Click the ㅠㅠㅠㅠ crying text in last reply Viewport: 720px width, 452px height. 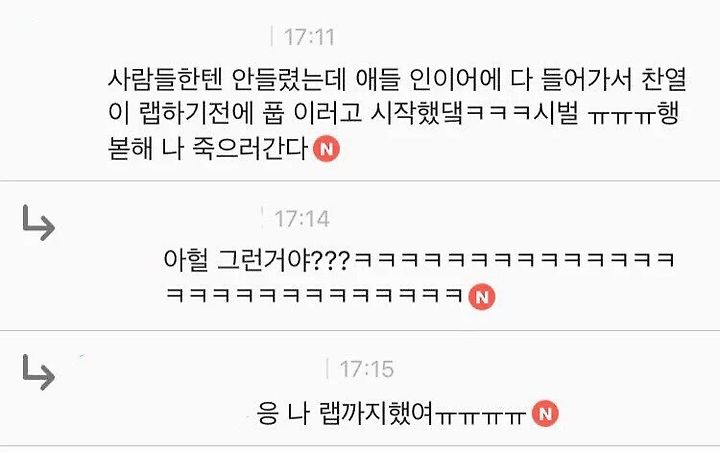[480, 417]
